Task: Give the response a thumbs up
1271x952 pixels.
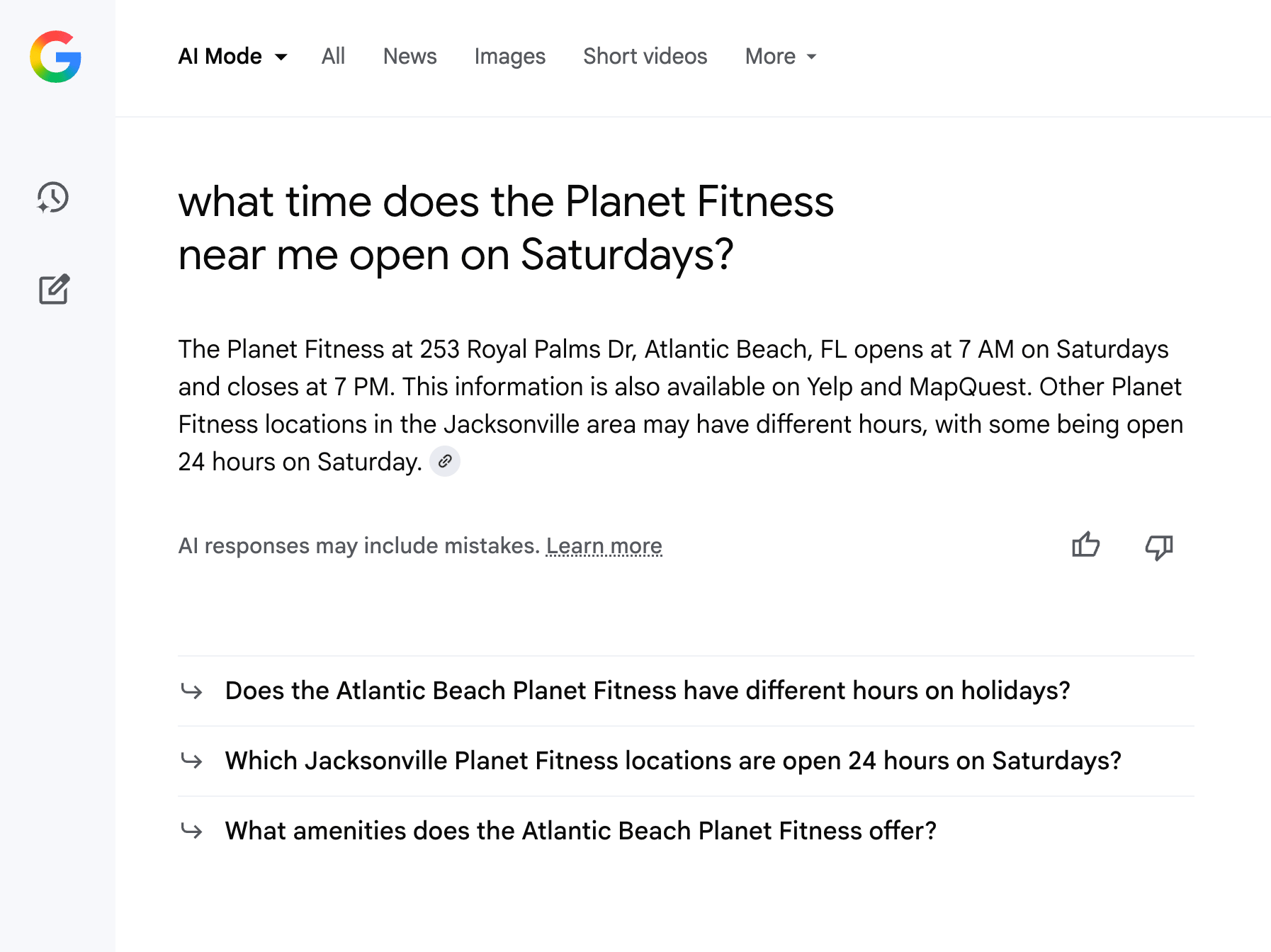Action: coord(1085,545)
